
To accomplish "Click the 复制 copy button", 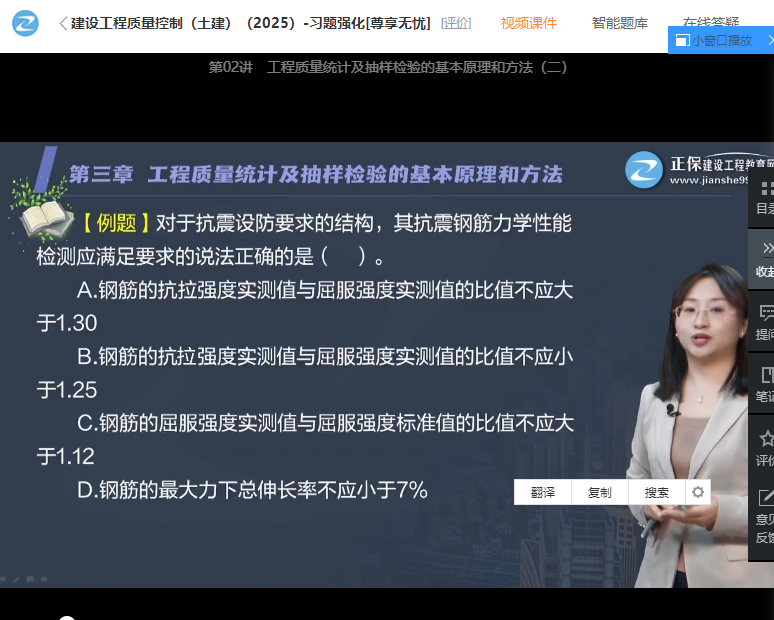I will [x=599, y=492].
